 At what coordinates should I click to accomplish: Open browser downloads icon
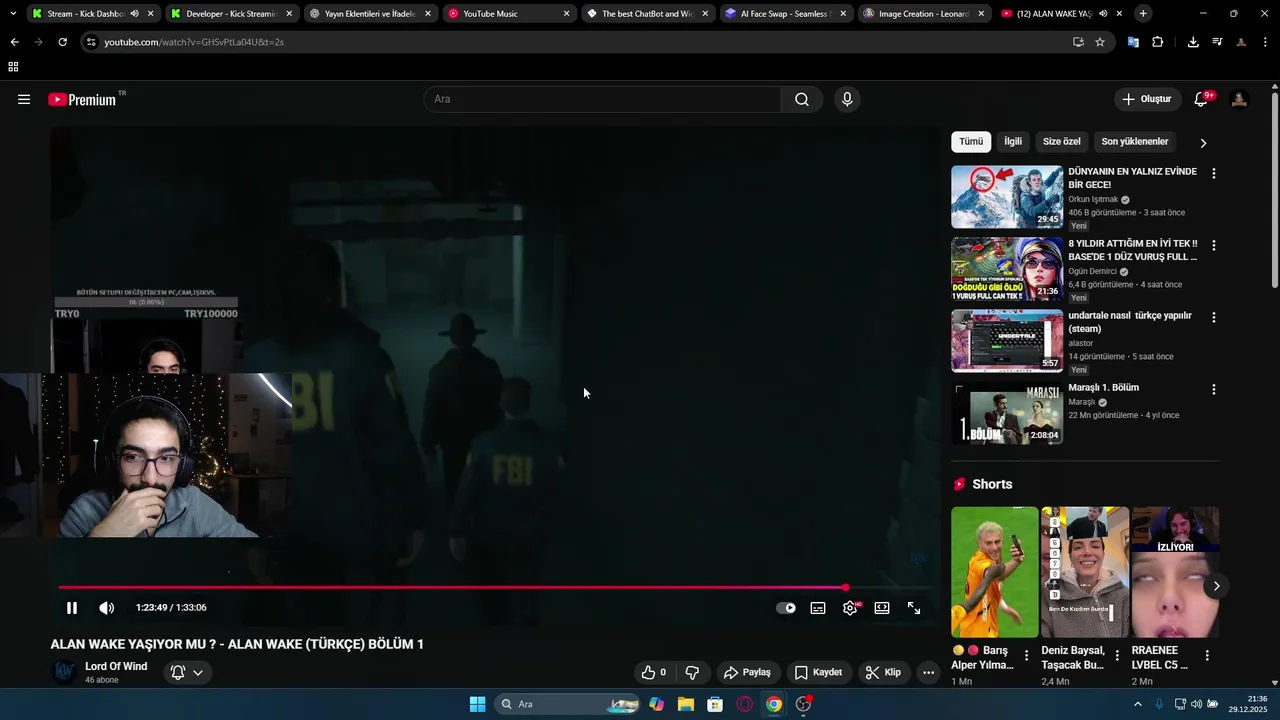(1193, 42)
